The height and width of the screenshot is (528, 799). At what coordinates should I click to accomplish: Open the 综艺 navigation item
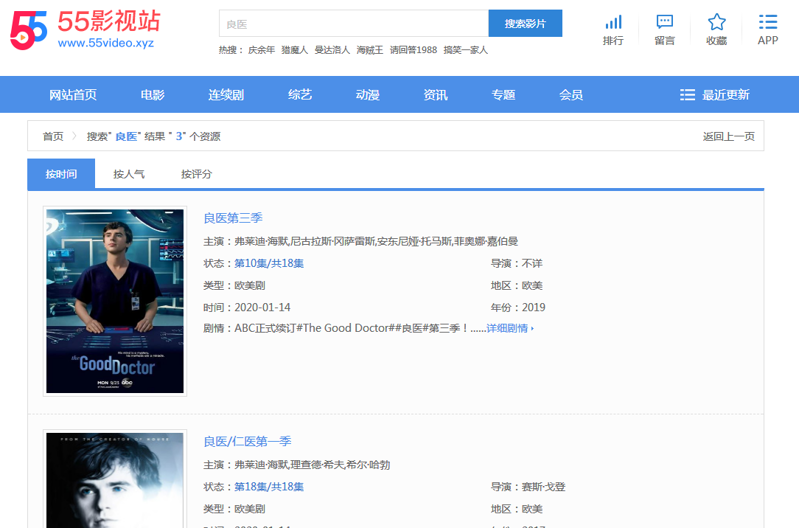(300, 95)
